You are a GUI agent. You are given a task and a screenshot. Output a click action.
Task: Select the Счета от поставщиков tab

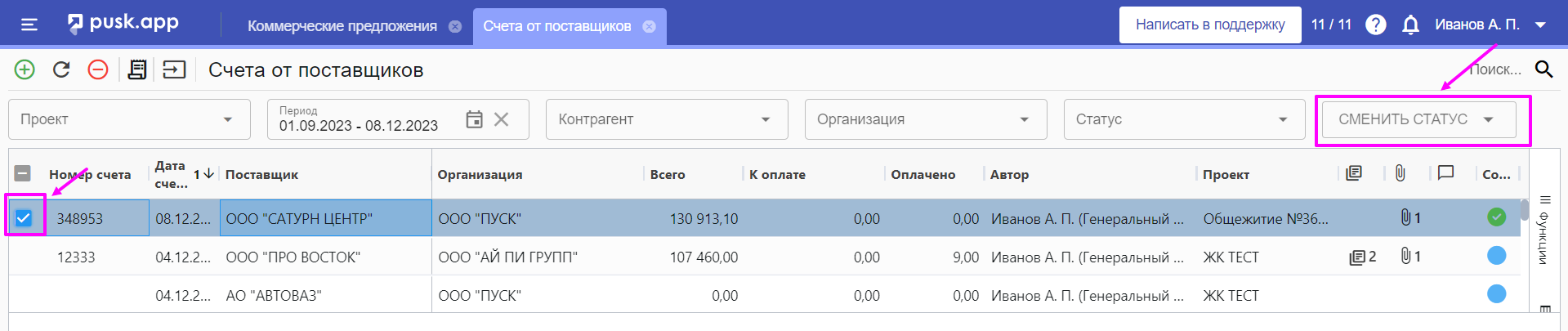pyautogui.click(x=557, y=26)
